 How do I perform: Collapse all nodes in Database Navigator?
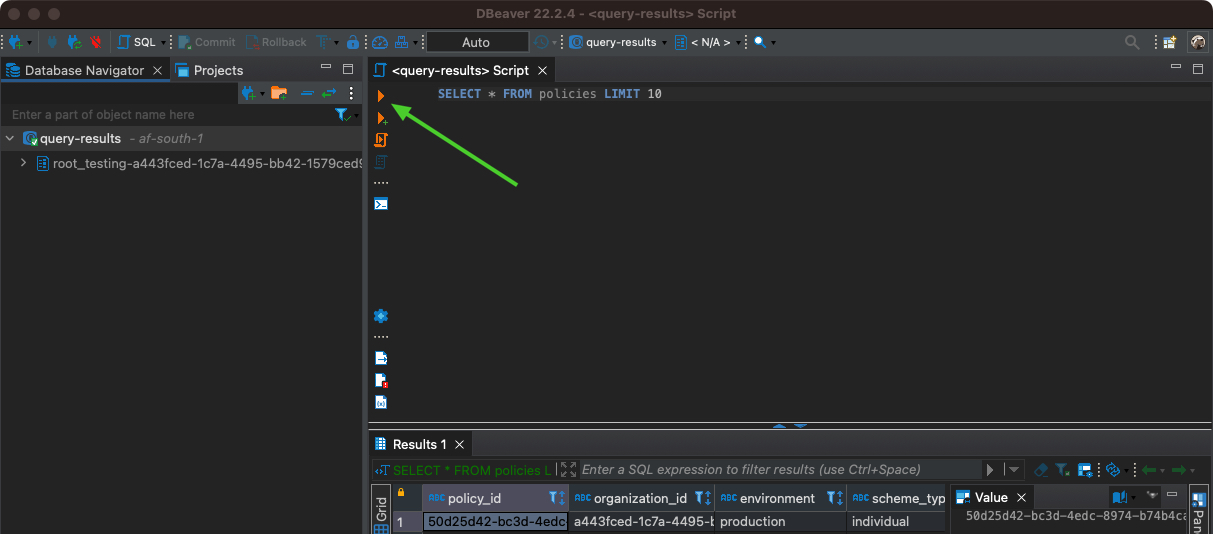pos(307,93)
